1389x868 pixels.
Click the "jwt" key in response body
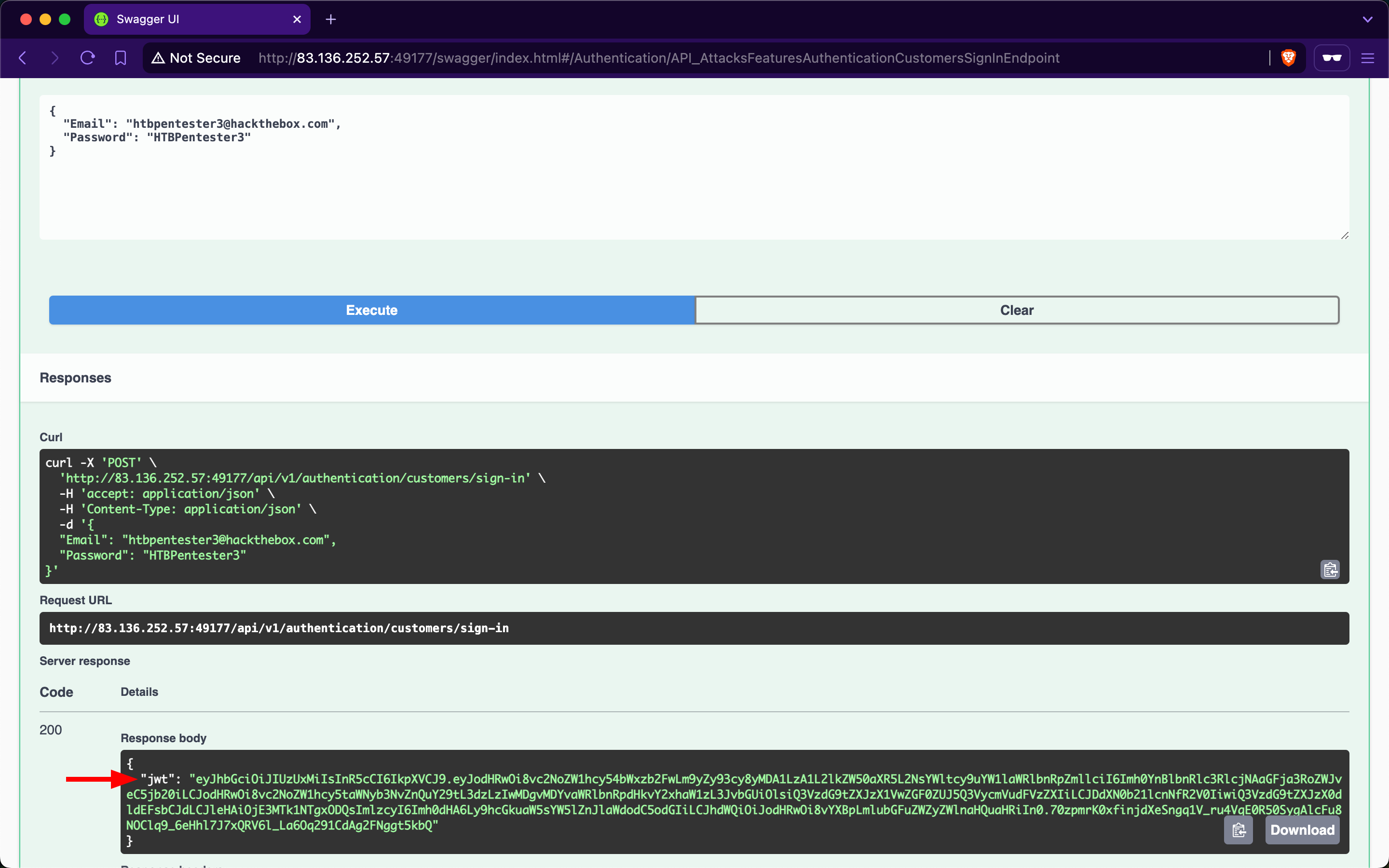(x=157, y=779)
